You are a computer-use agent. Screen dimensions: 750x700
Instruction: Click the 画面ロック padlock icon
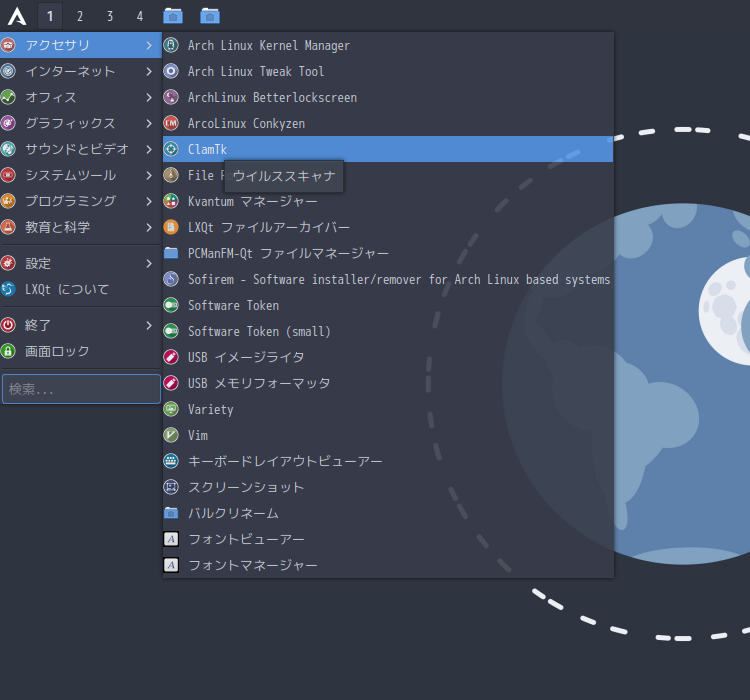[x=8, y=351]
